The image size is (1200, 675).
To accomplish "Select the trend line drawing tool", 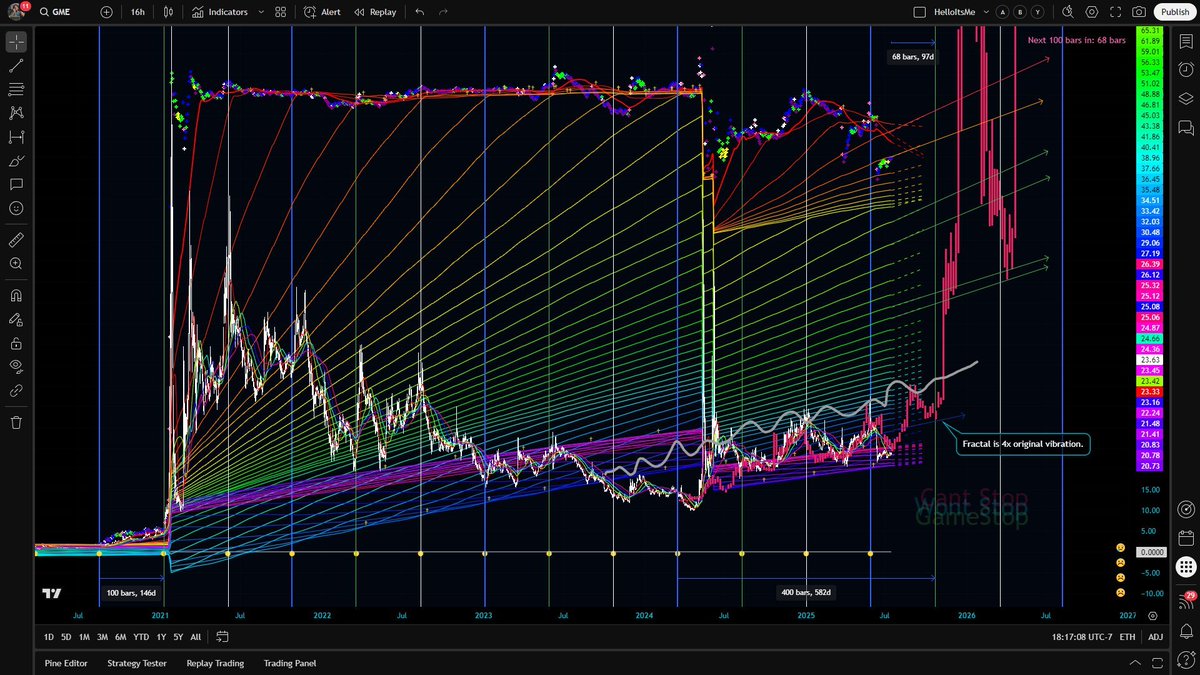I will (x=16, y=65).
